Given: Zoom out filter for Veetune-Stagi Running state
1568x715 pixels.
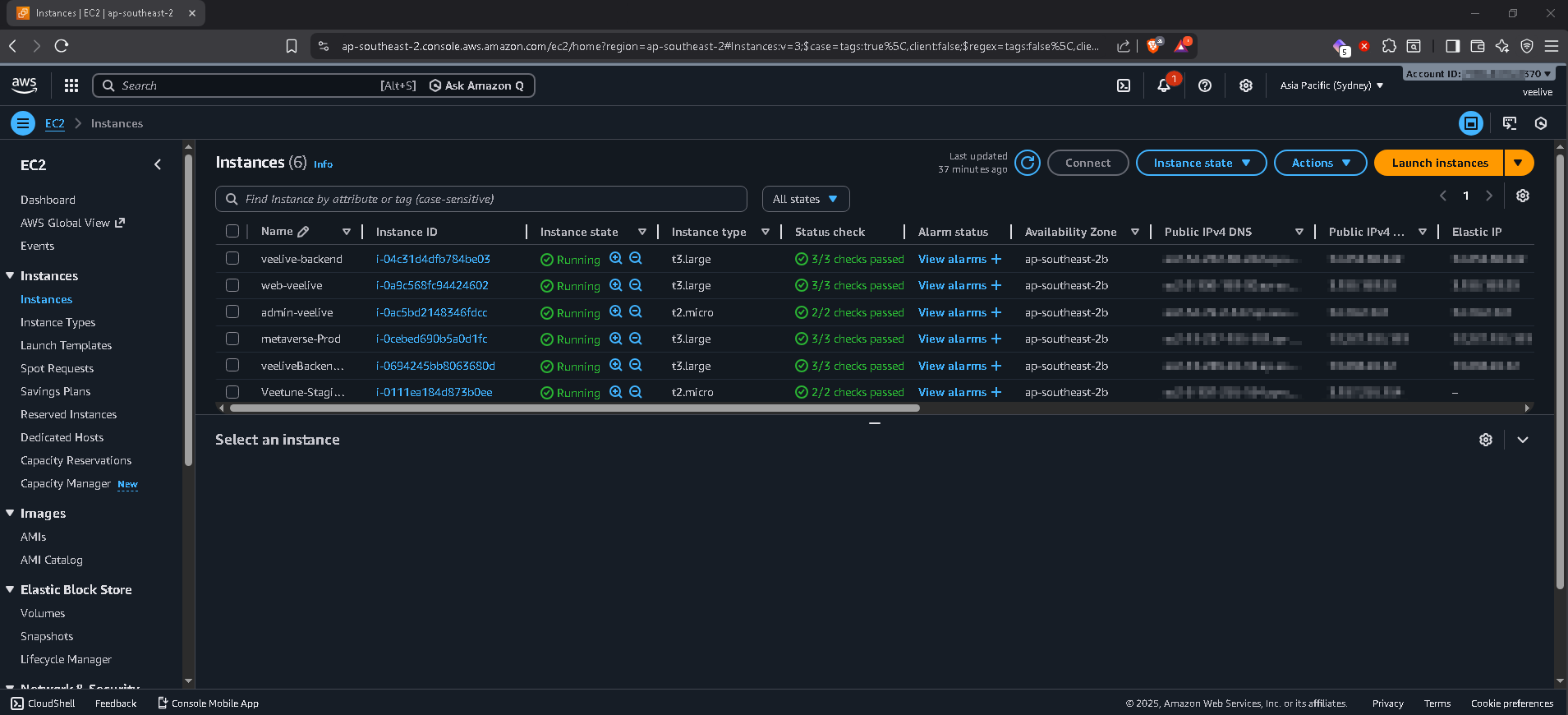Looking at the screenshot, I should coord(636,392).
